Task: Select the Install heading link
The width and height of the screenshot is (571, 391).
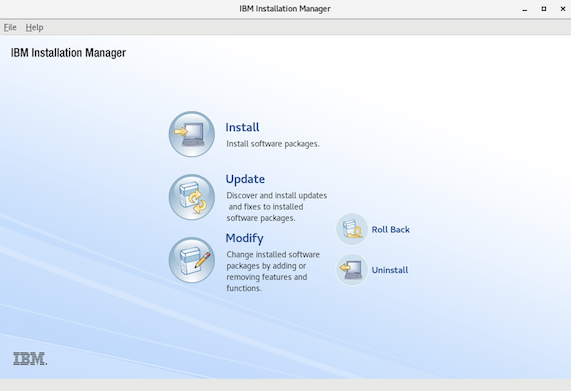Action: pos(242,127)
